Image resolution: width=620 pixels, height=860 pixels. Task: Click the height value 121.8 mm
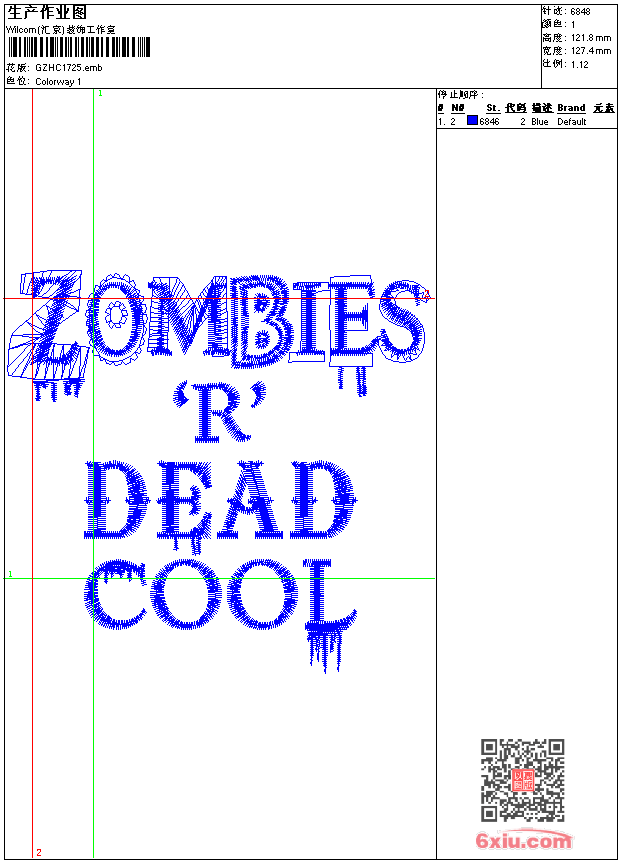[x=591, y=38]
